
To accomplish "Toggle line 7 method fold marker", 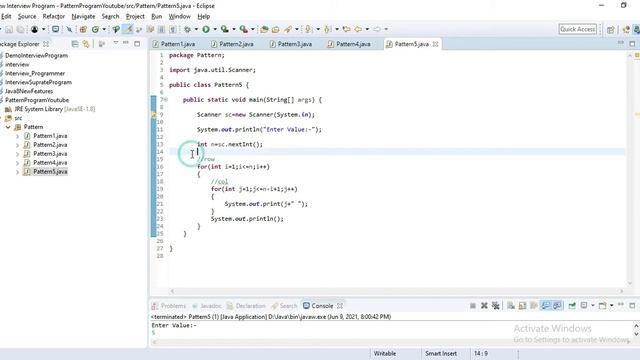I will [x=166, y=100].
